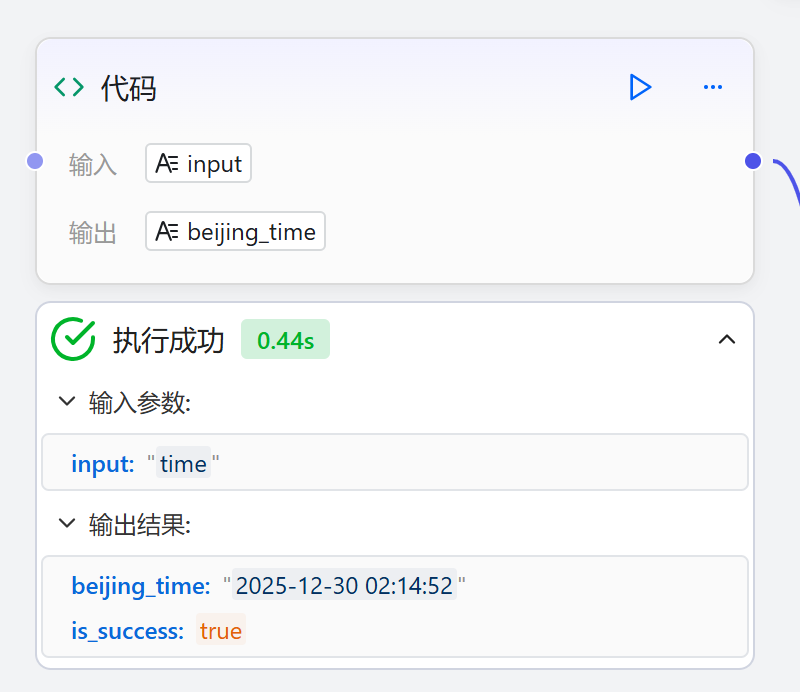The image size is (800, 692).
Task: Select the 代码 node title
Action: tap(129, 88)
